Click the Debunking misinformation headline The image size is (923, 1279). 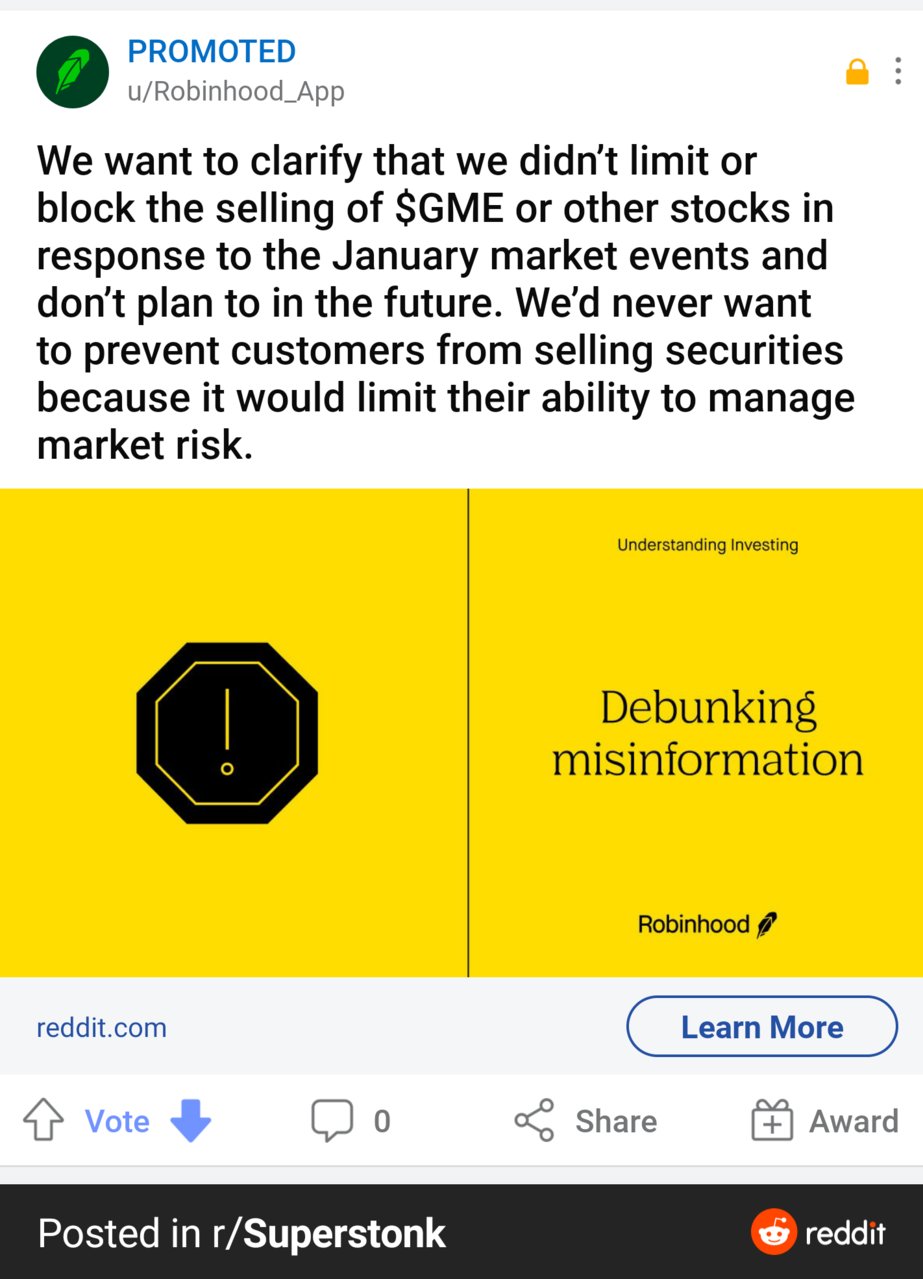pyautogui.click(x=708, y=734)
